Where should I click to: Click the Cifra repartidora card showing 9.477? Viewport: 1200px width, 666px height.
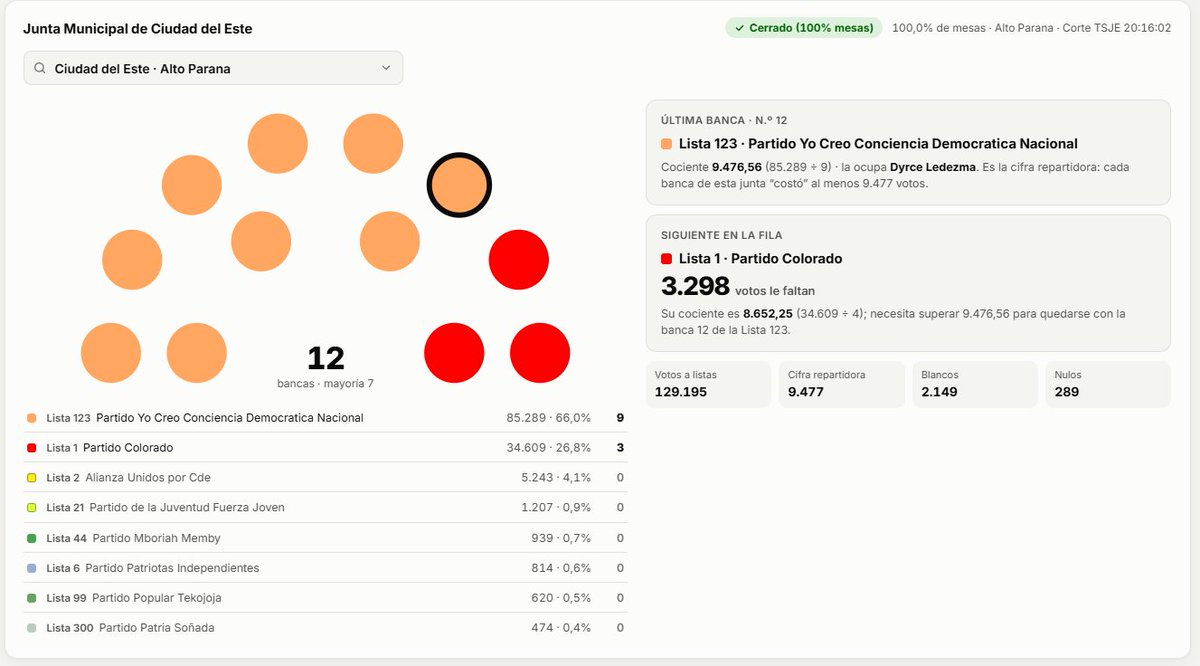[x=841, y=384]
